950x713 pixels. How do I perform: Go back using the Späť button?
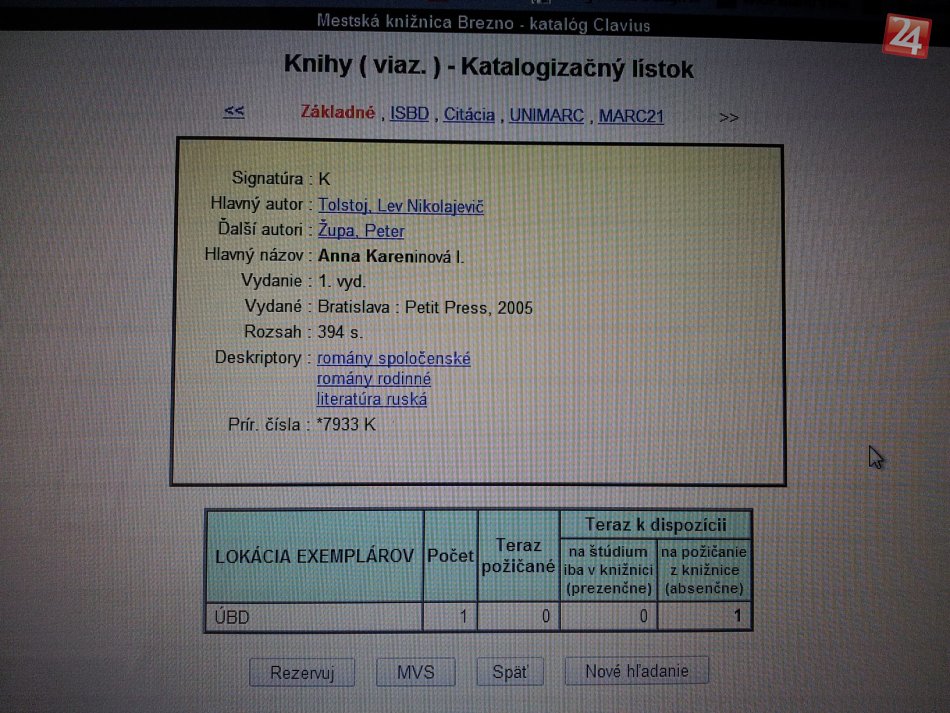(x=510, y=672)
